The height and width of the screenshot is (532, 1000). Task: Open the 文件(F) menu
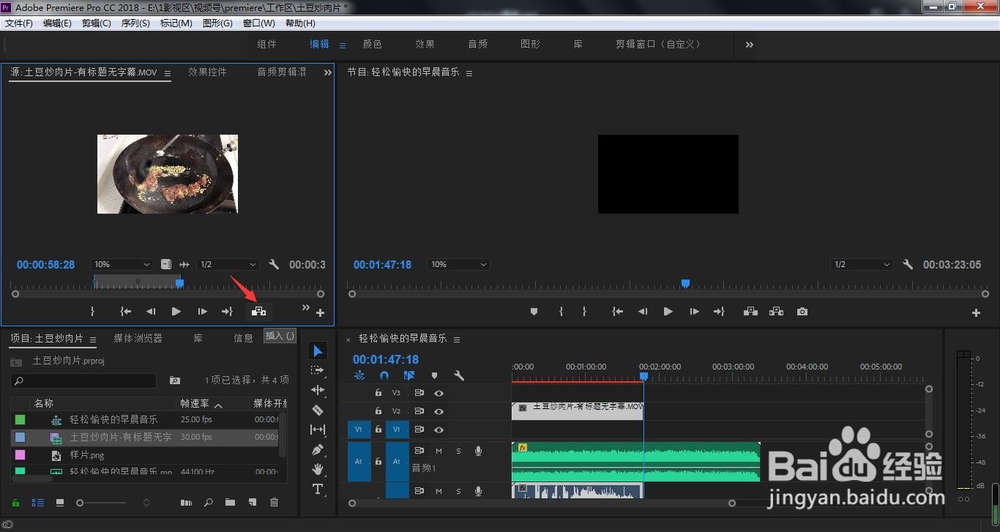click(18, 23)
